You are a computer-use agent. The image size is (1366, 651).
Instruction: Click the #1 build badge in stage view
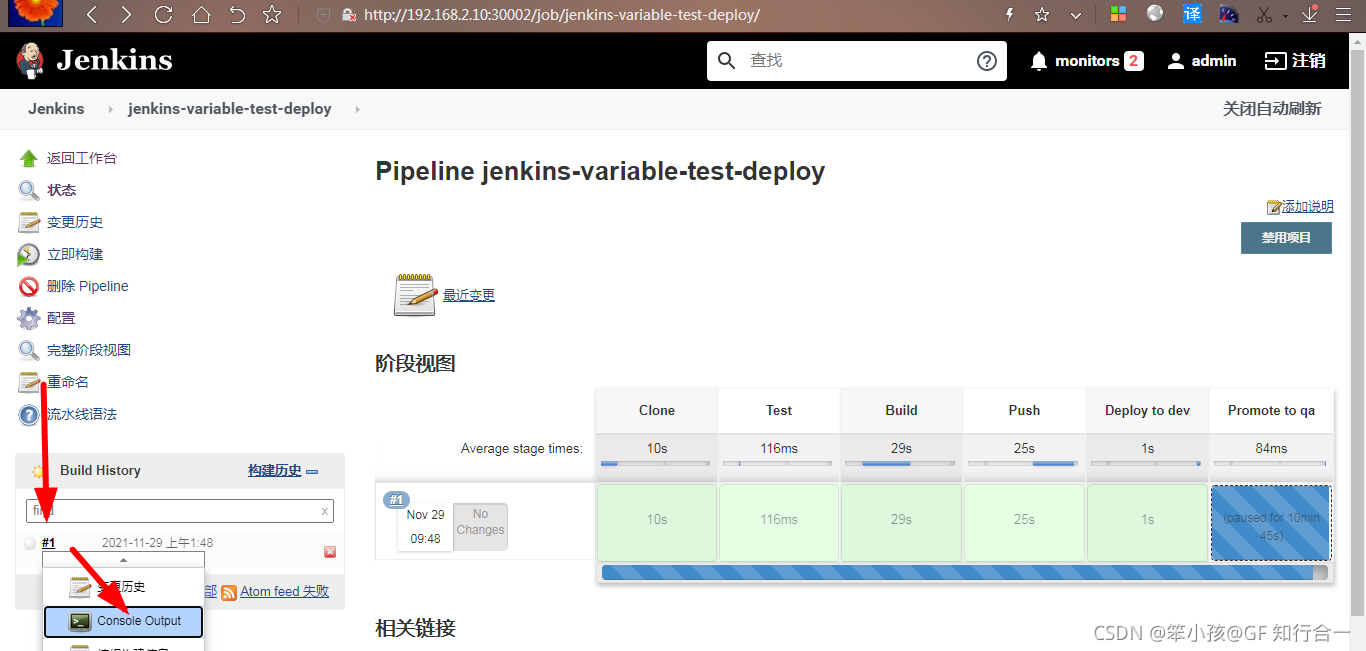(x=396, y=500)
